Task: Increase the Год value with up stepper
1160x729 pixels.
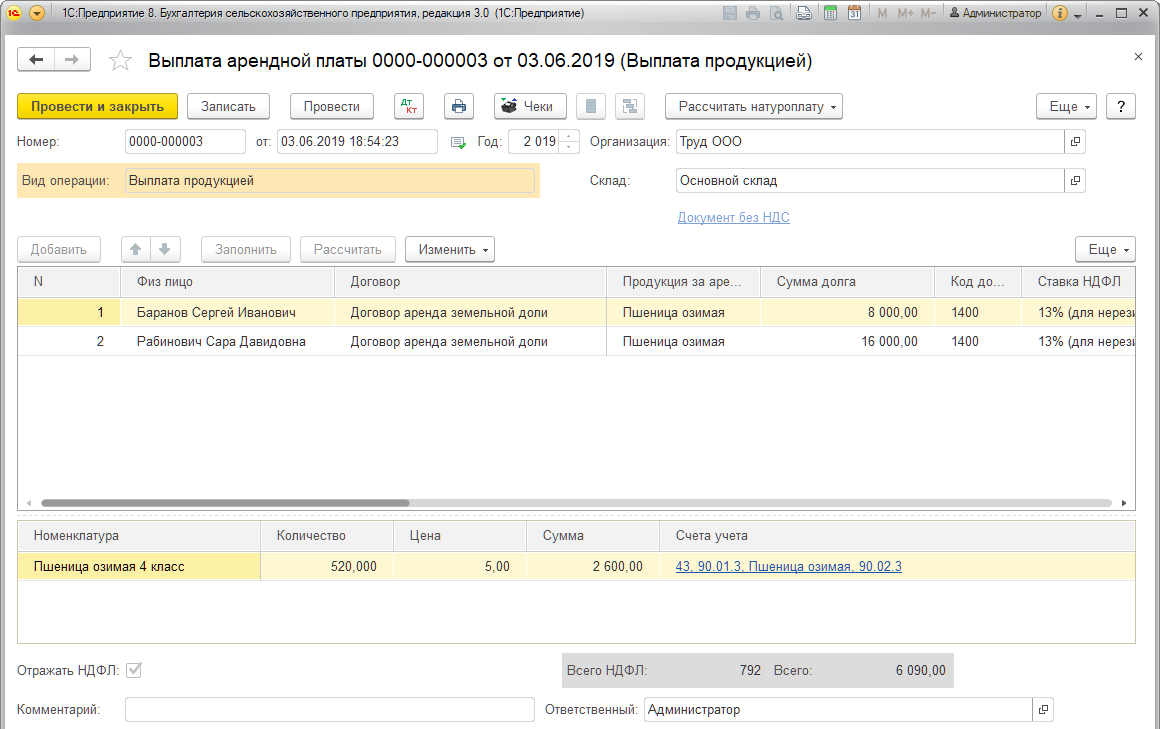Action: click(x=568, y=136)
